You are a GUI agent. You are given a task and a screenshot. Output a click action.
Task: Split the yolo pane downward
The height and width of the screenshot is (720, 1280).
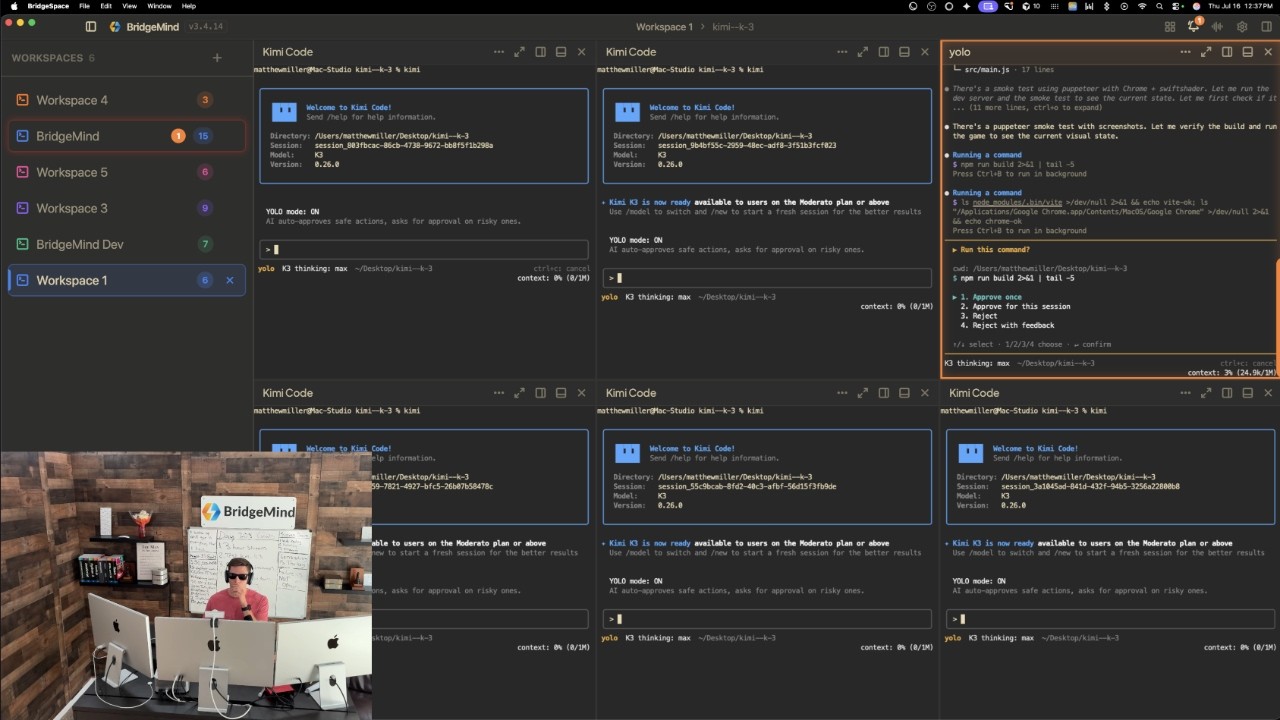[x=1248, y=52]
